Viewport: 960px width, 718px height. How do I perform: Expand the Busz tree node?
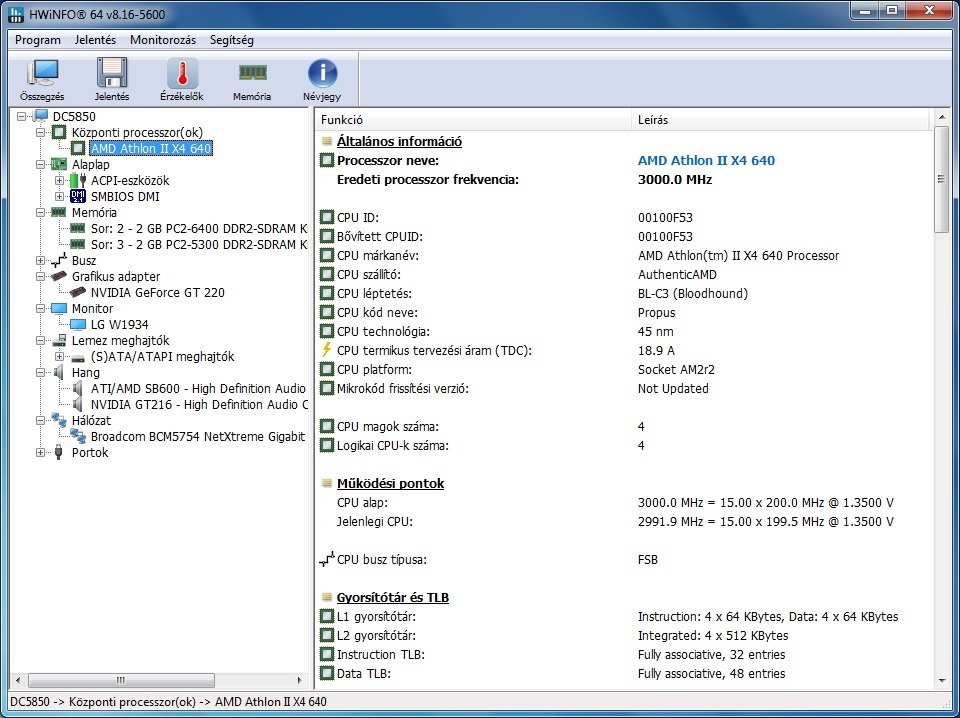(x=40, y=261)
